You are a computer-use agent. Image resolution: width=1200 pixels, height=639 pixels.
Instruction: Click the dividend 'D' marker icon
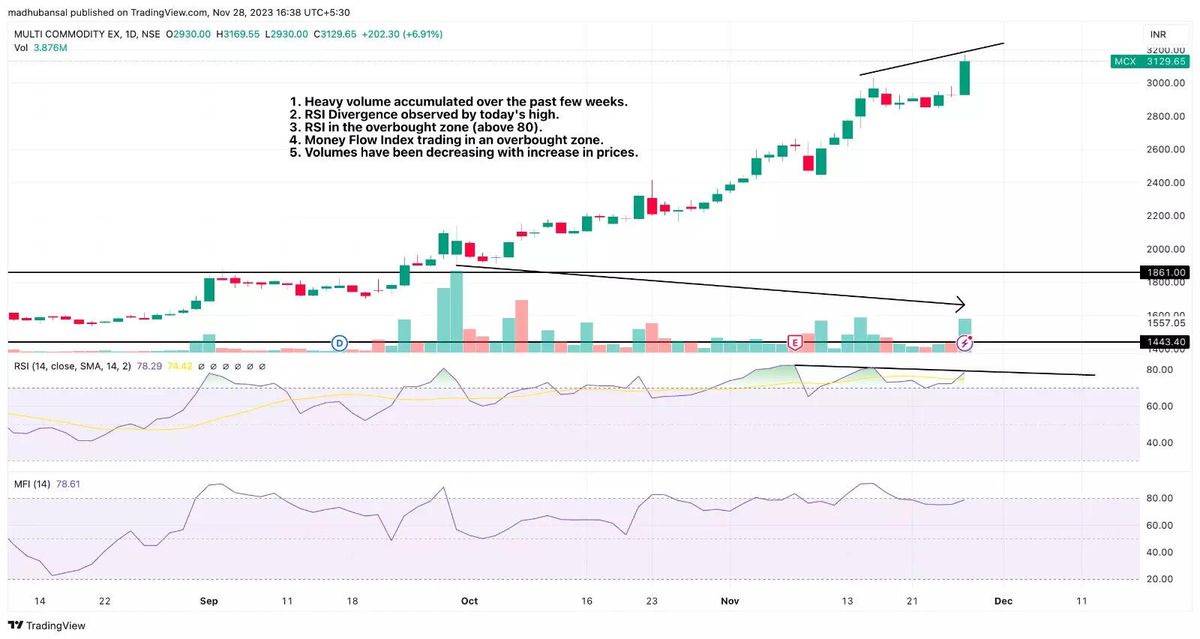pos(339,342)
